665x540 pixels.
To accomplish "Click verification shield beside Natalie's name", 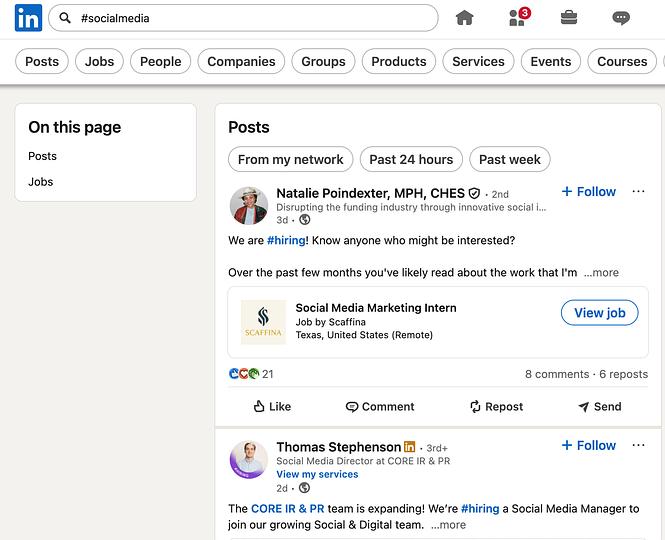I will pyautogui.click(x=474, y=194).
